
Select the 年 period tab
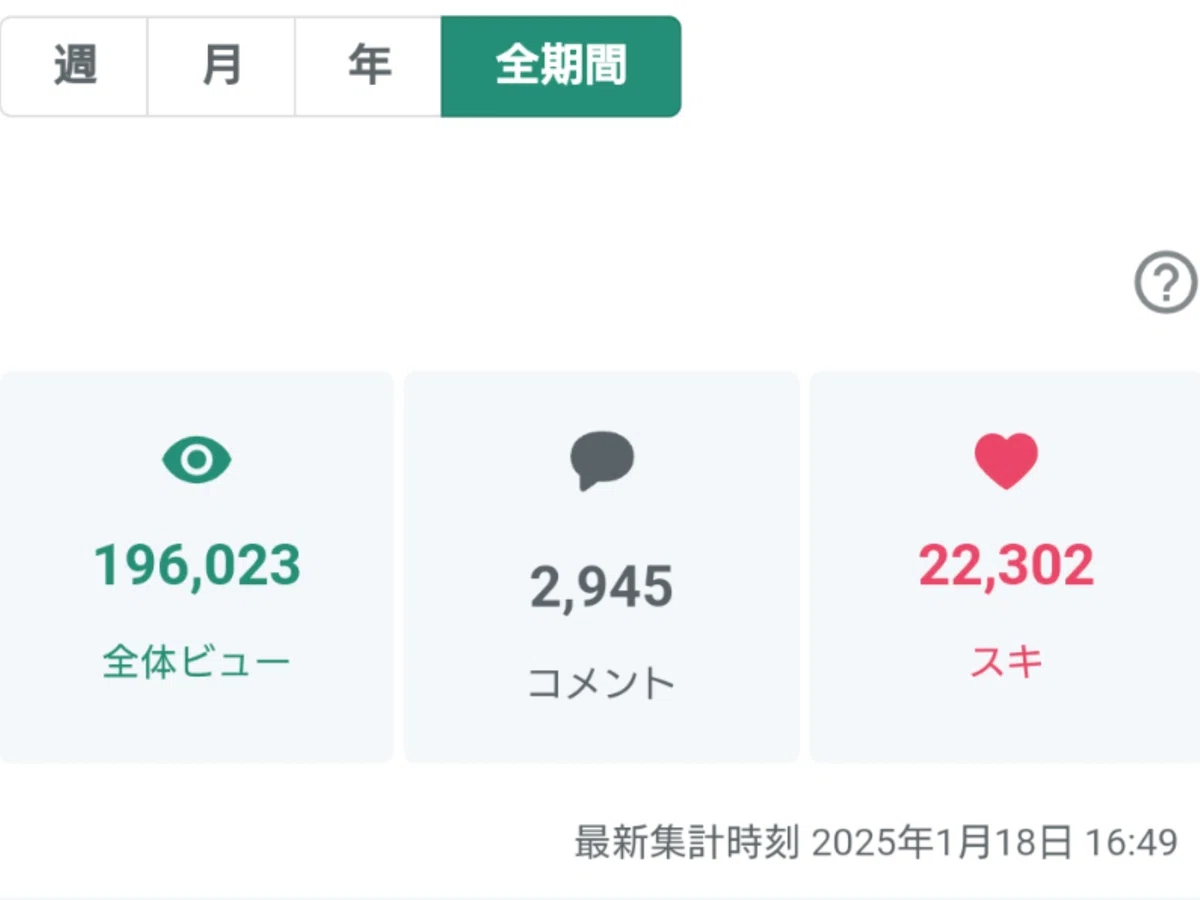pyautogui.click(x=368, y=66)
